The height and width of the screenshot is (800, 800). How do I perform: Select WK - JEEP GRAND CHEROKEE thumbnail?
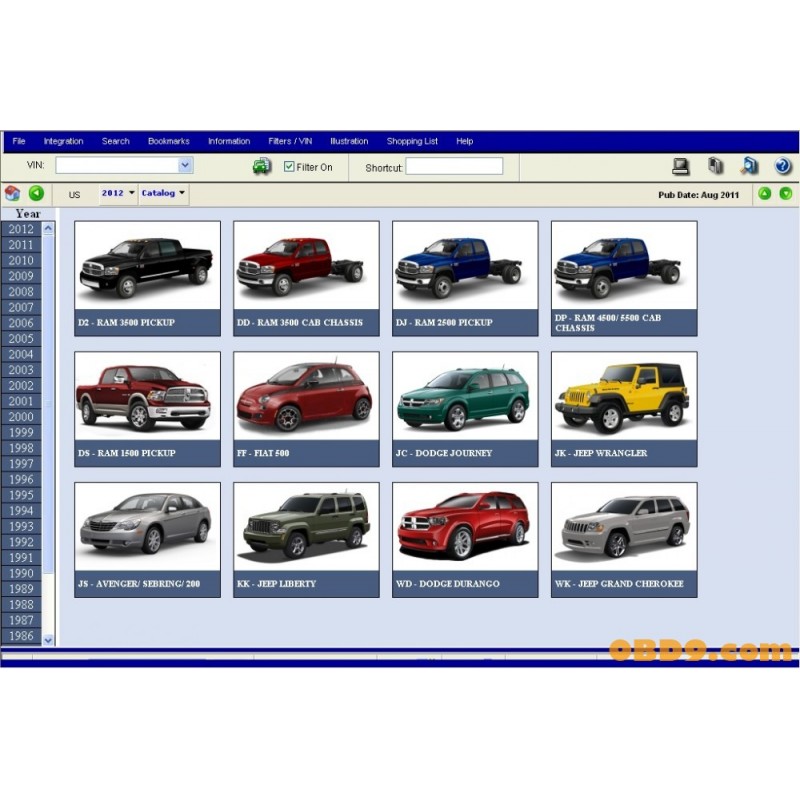[x=624, y=540]
